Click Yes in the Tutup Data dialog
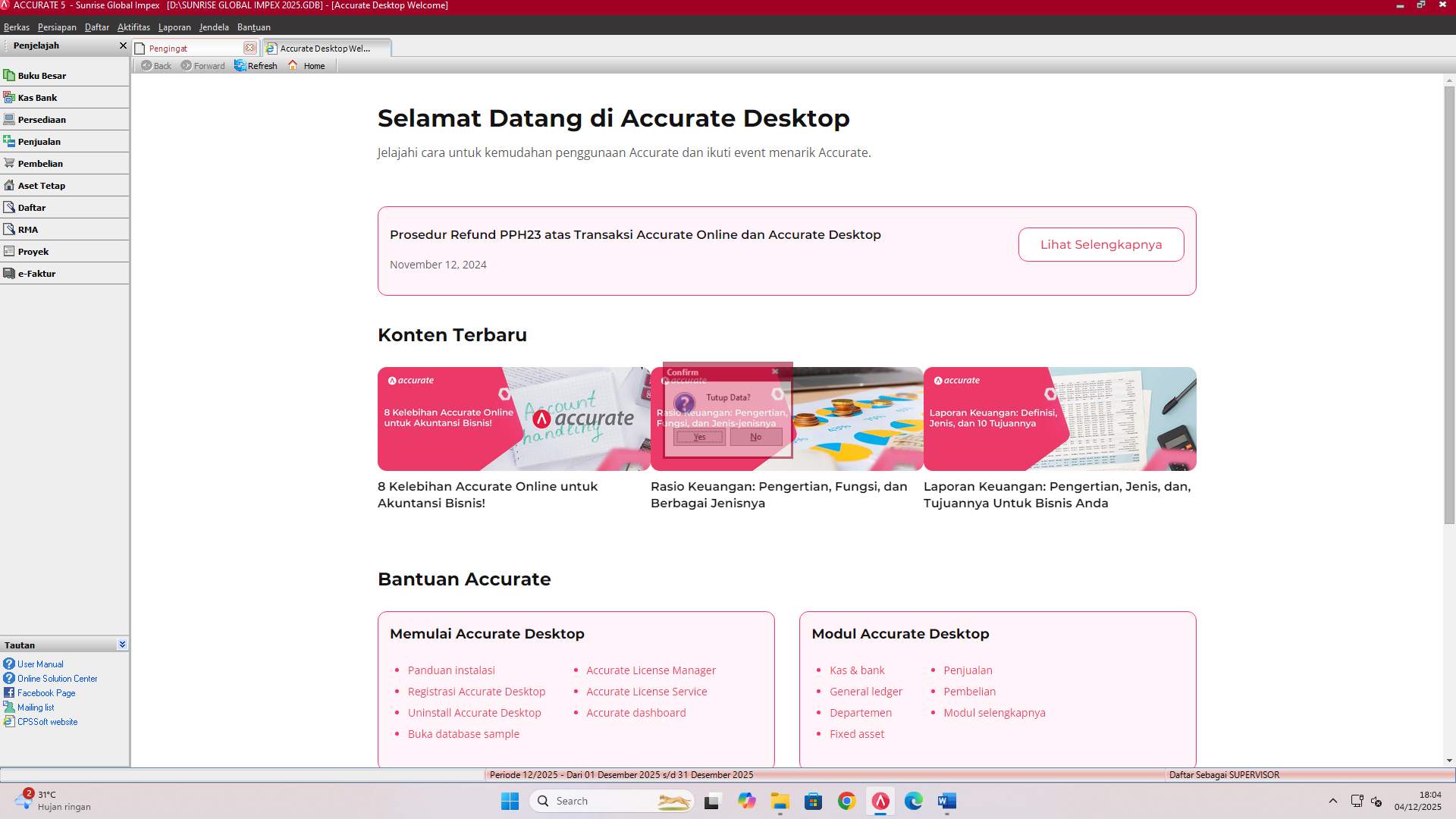Viewport: 1456px width, 819px height. coord(698,437)
